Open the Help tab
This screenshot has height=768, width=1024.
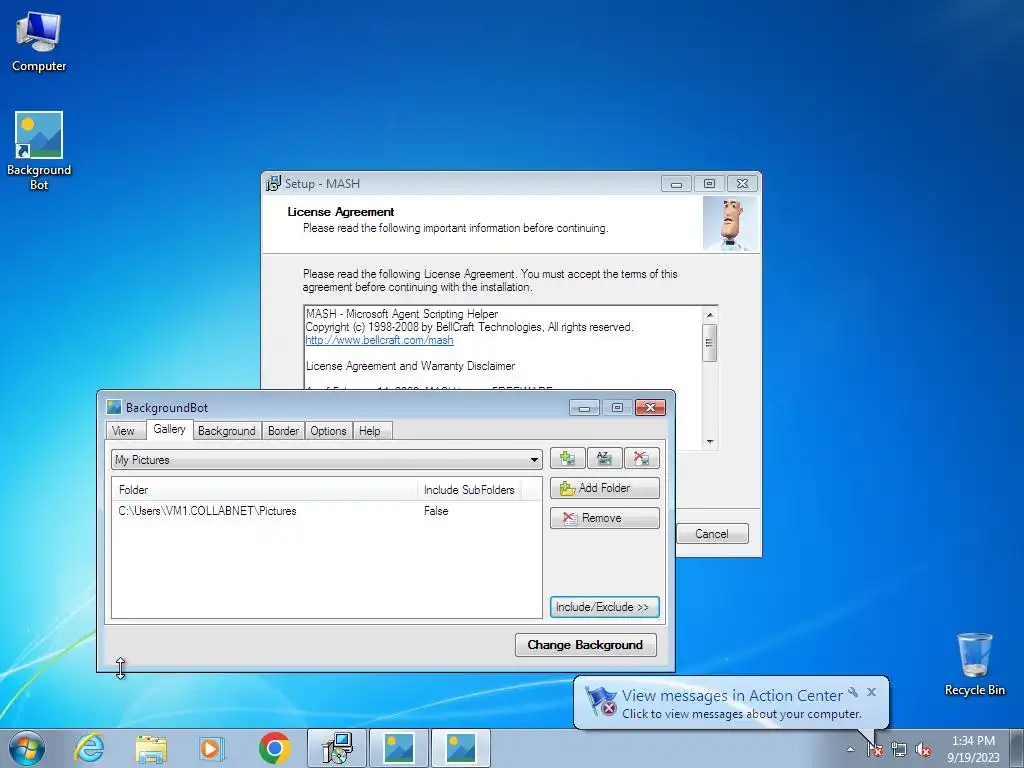coord(370,431)
